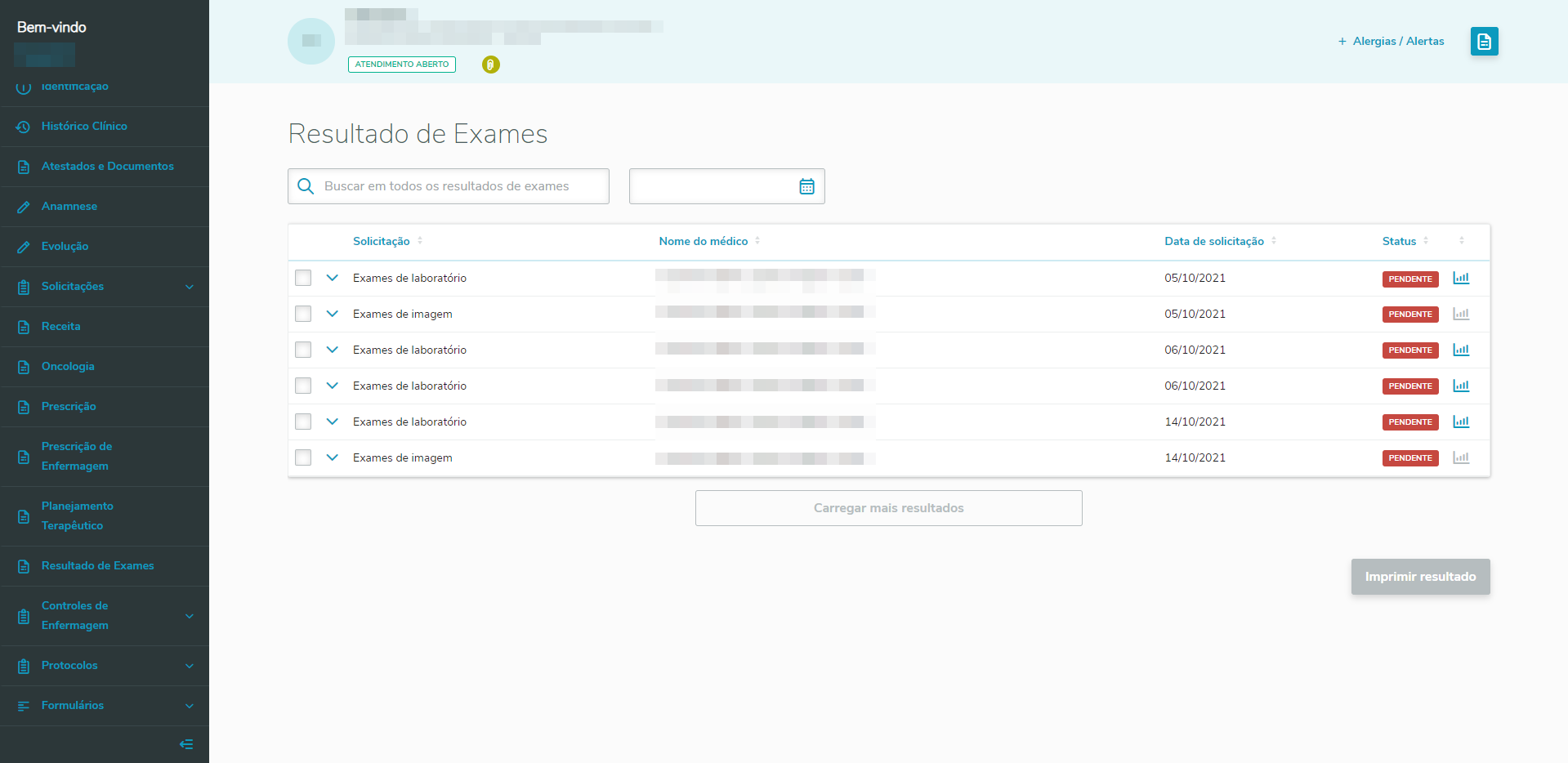1568x763 pixels.
Task: Open the calendar date picker icon
Action: point(806,186)
